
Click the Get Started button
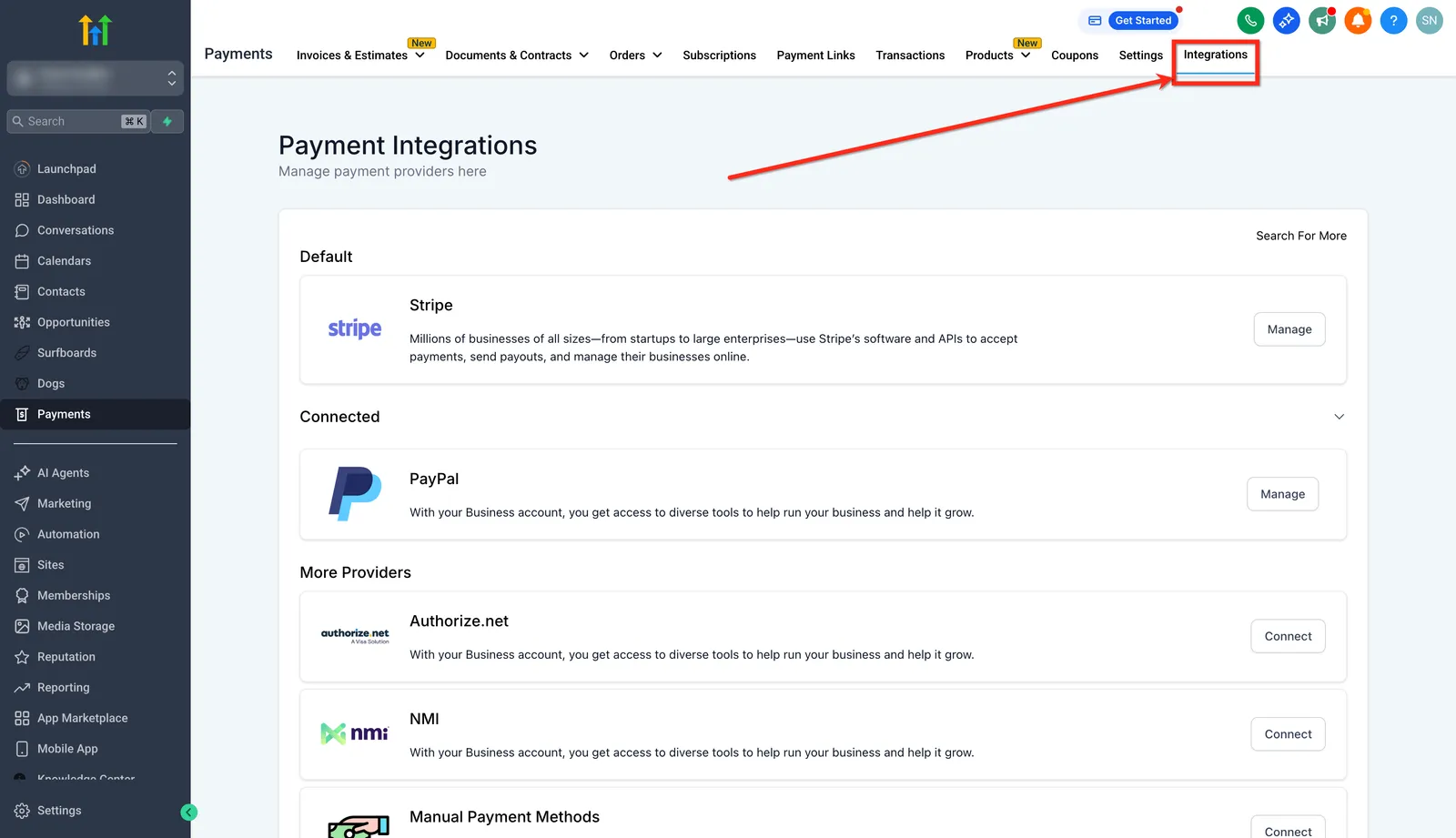click(x=1143, y=20)
